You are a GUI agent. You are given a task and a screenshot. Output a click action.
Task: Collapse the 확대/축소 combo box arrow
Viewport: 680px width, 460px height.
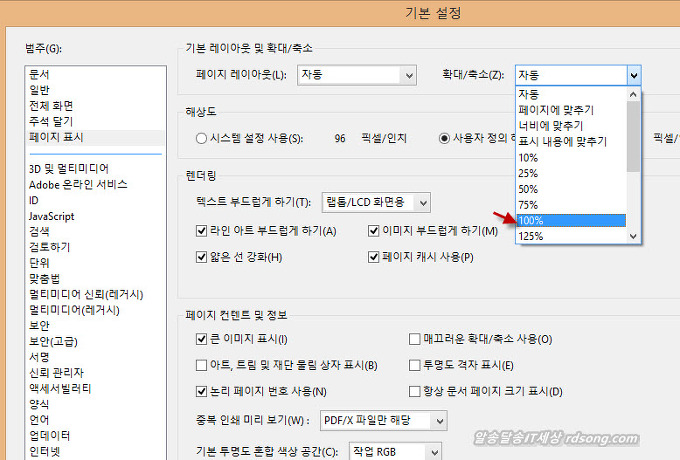633,75
